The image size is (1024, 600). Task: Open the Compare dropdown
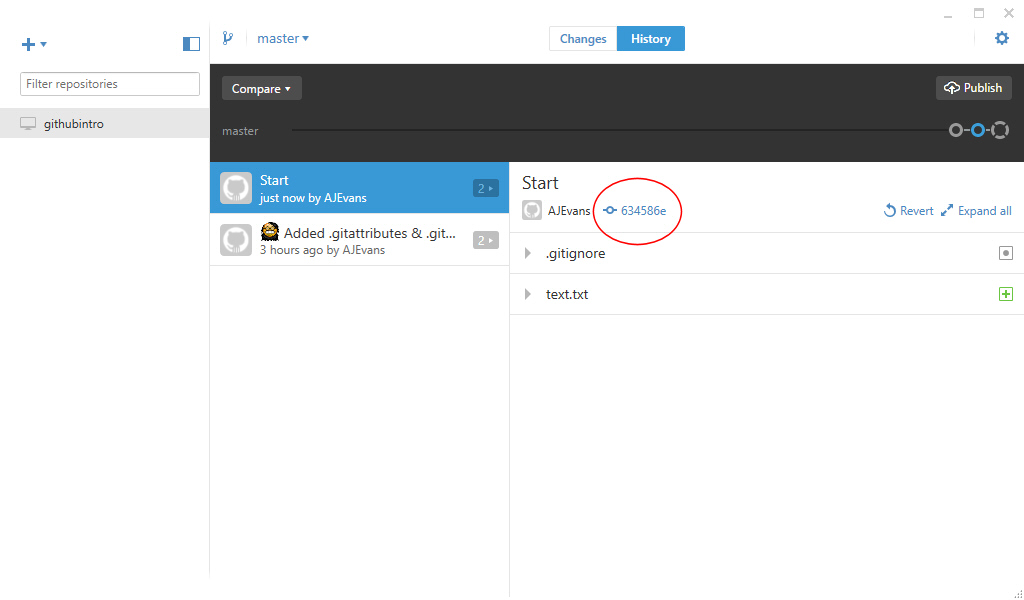click(x=261, y=88)
